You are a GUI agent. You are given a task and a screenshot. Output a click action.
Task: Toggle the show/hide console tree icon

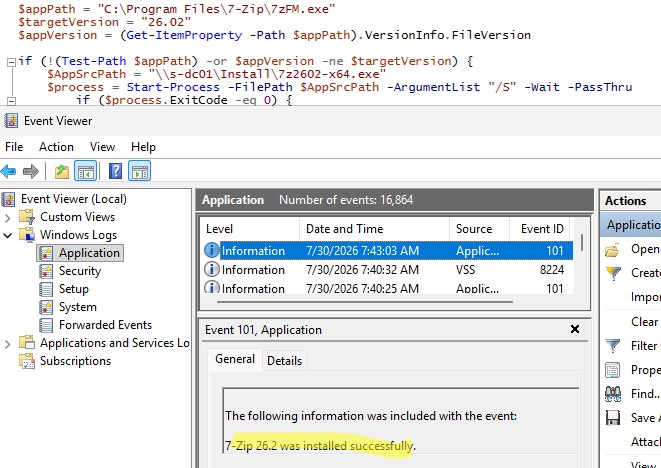(x=86, y=172)
